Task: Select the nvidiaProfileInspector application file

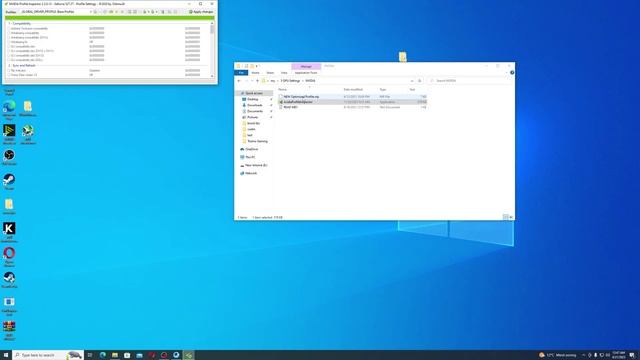Action: (x=353, y=102)
